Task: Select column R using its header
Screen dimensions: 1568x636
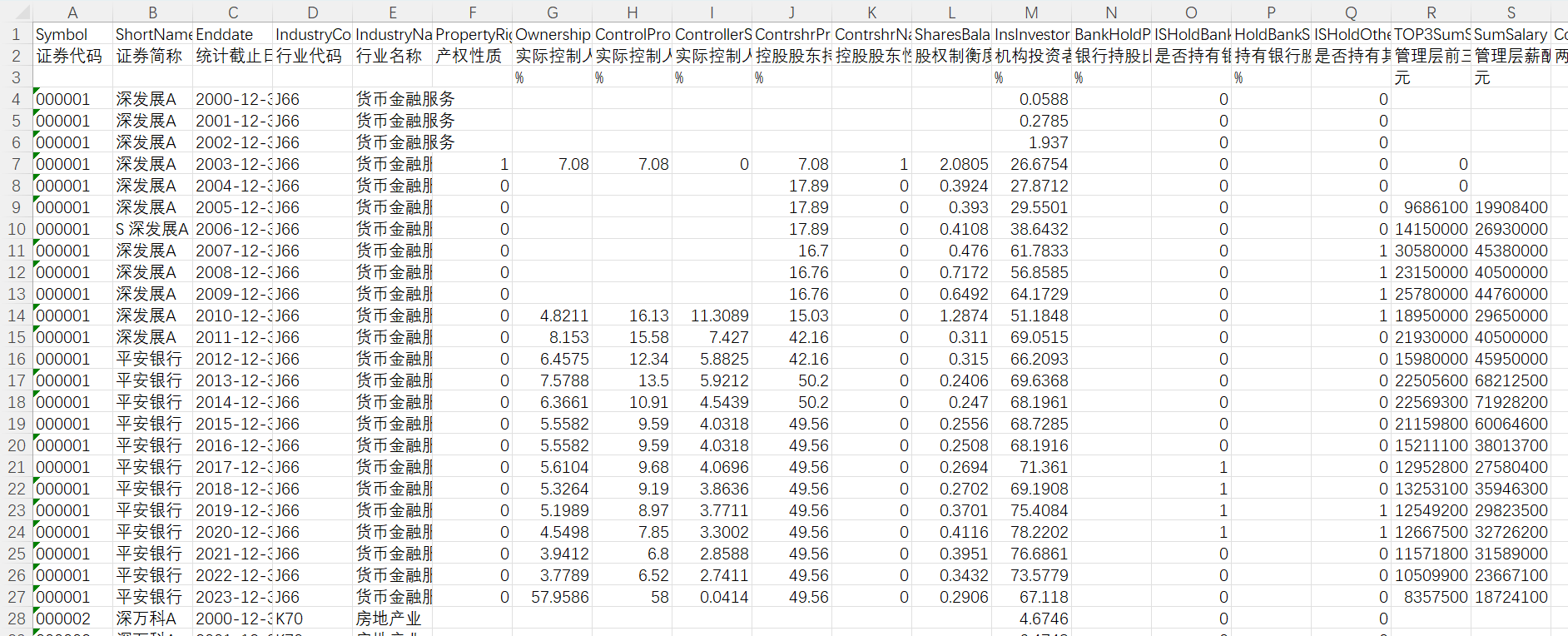Action: click(1431, 12)
